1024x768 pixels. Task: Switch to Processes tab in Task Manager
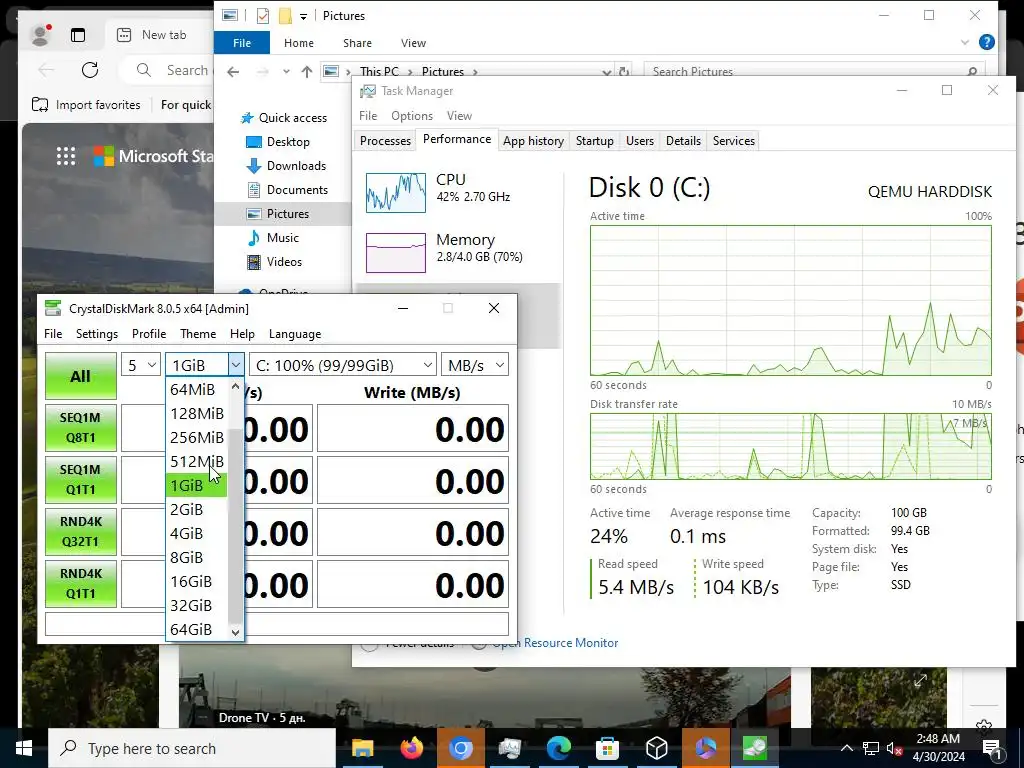coord(385,140)
